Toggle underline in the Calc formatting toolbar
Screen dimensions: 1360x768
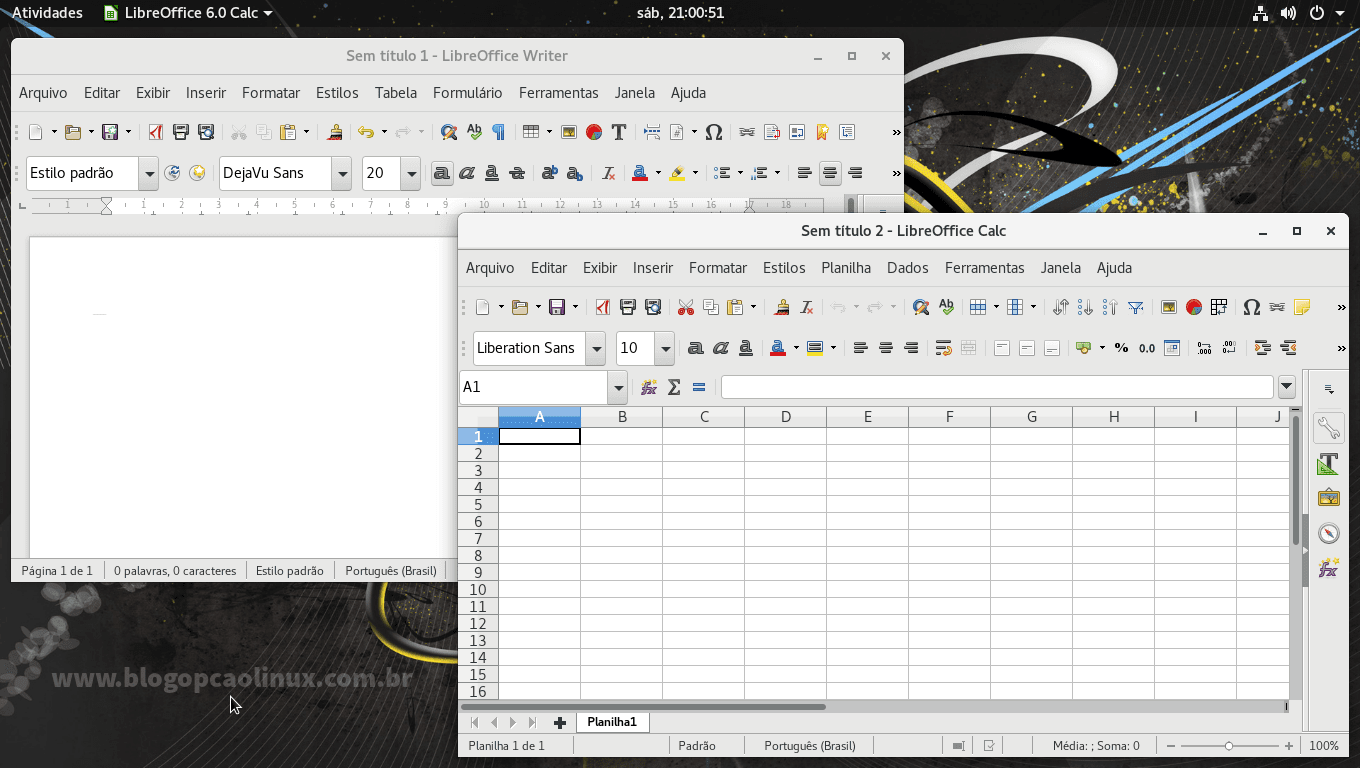click(x=746, y=348)
